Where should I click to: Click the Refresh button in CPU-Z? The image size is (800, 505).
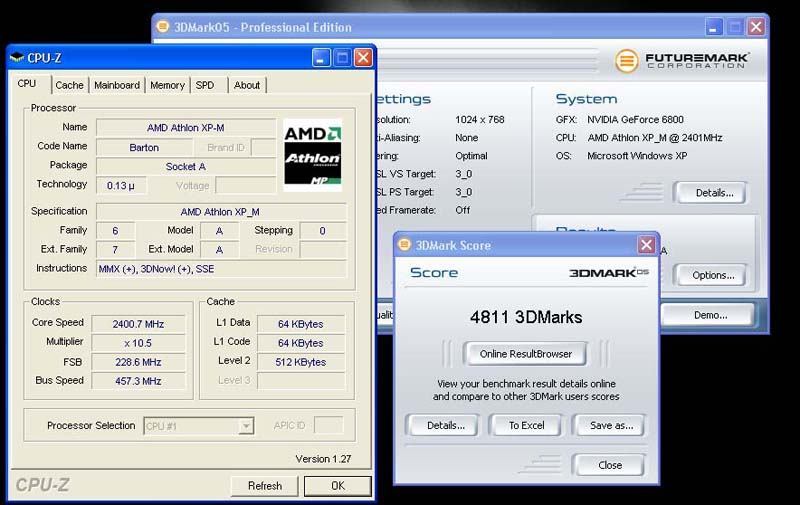click(264, 486)
